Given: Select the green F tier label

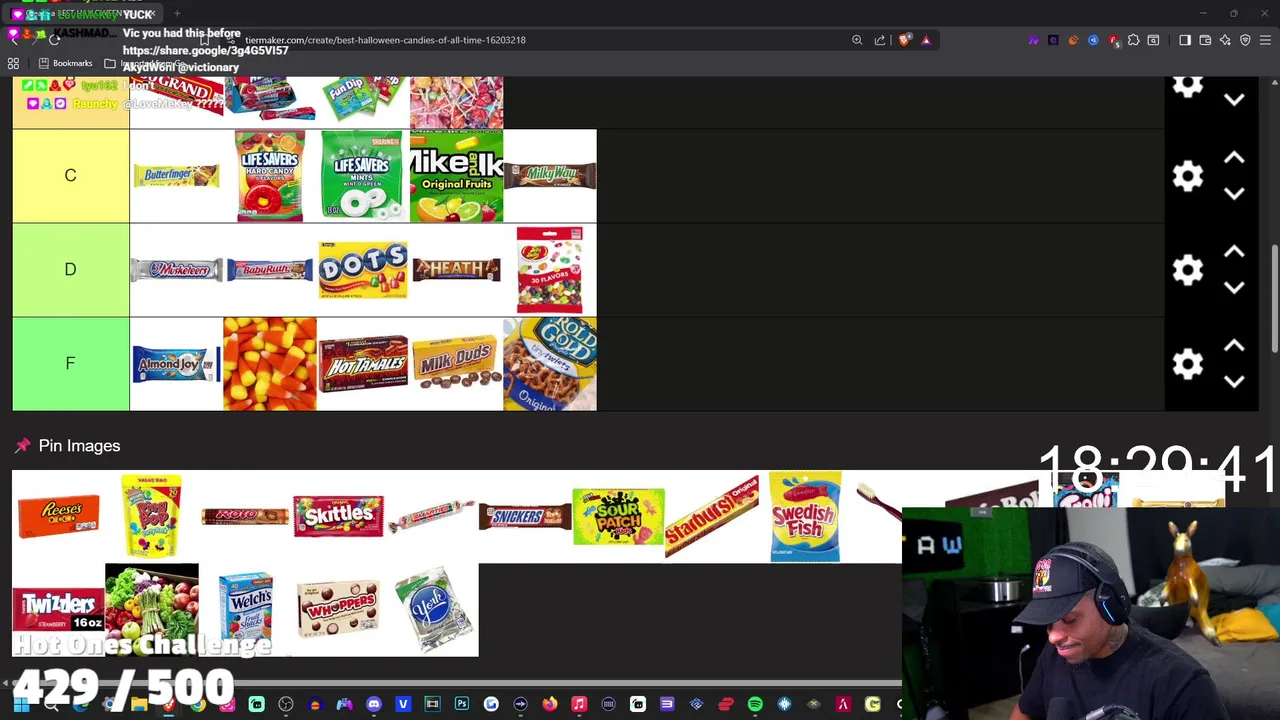Looking at the screenshot, I should pos(70,364).
